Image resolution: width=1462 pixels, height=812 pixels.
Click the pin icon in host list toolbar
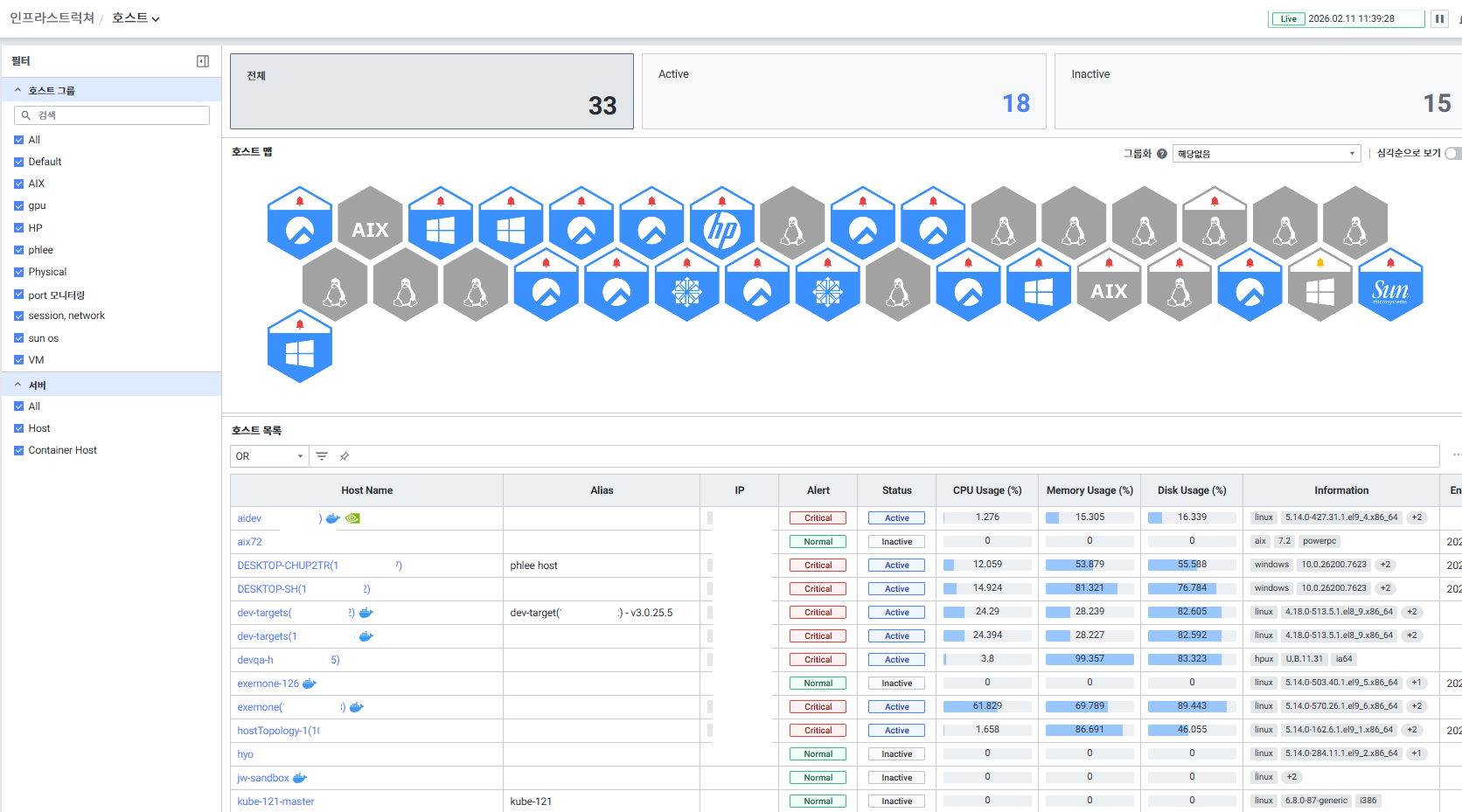pos(345,456)
